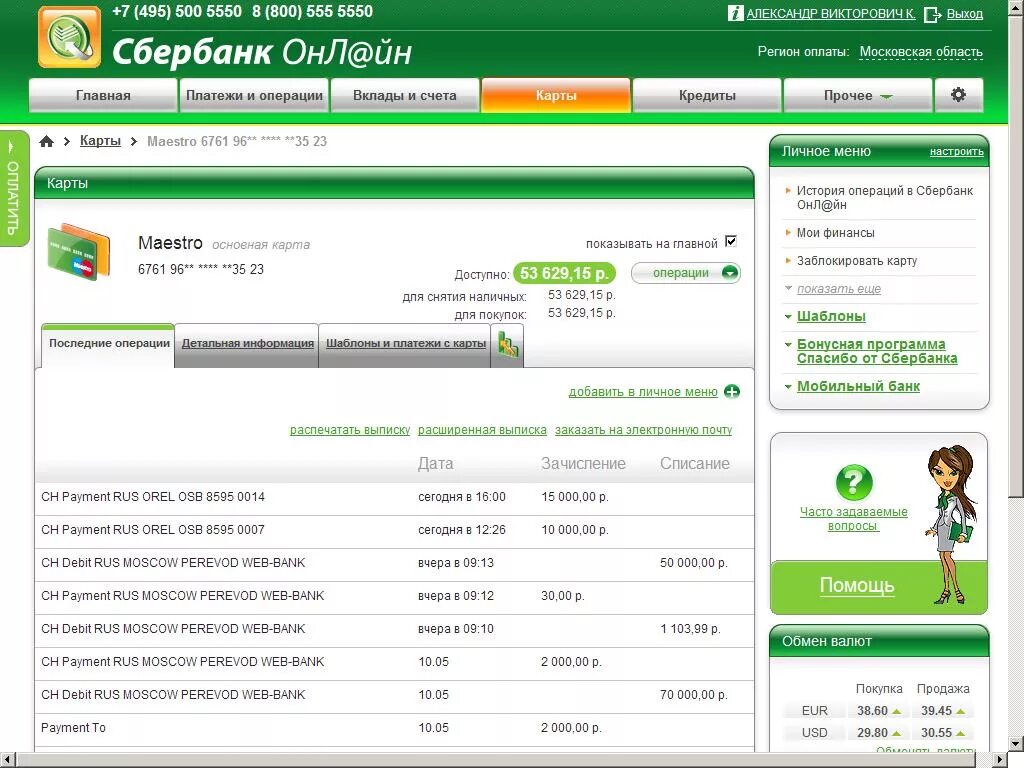The height and width of the screenshot is (768, 1024).
Task: Click the green plus icon to add
Action: point(732,392)
